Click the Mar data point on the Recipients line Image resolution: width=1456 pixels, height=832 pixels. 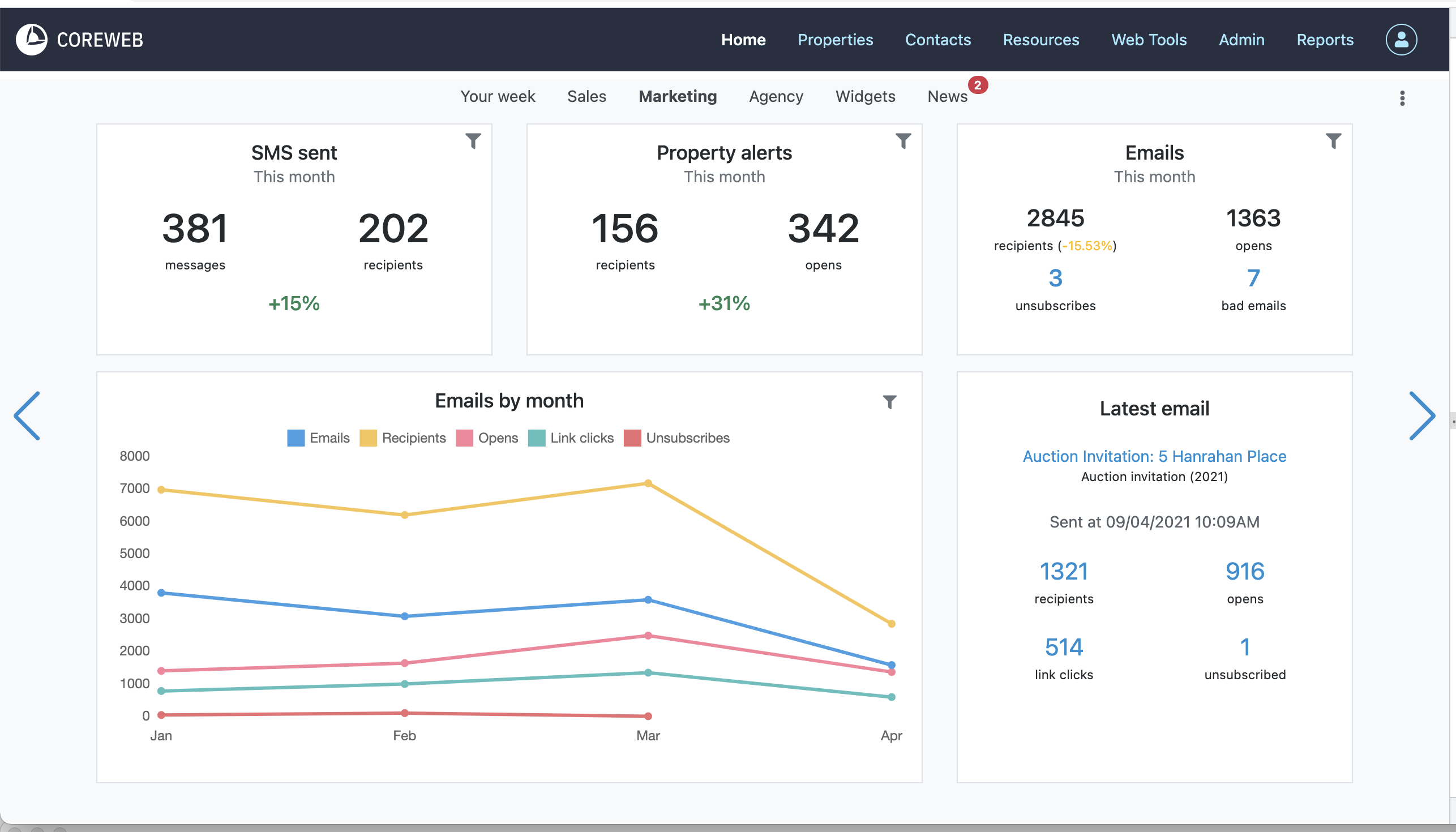pyautogui.click(x=648, y=483)
